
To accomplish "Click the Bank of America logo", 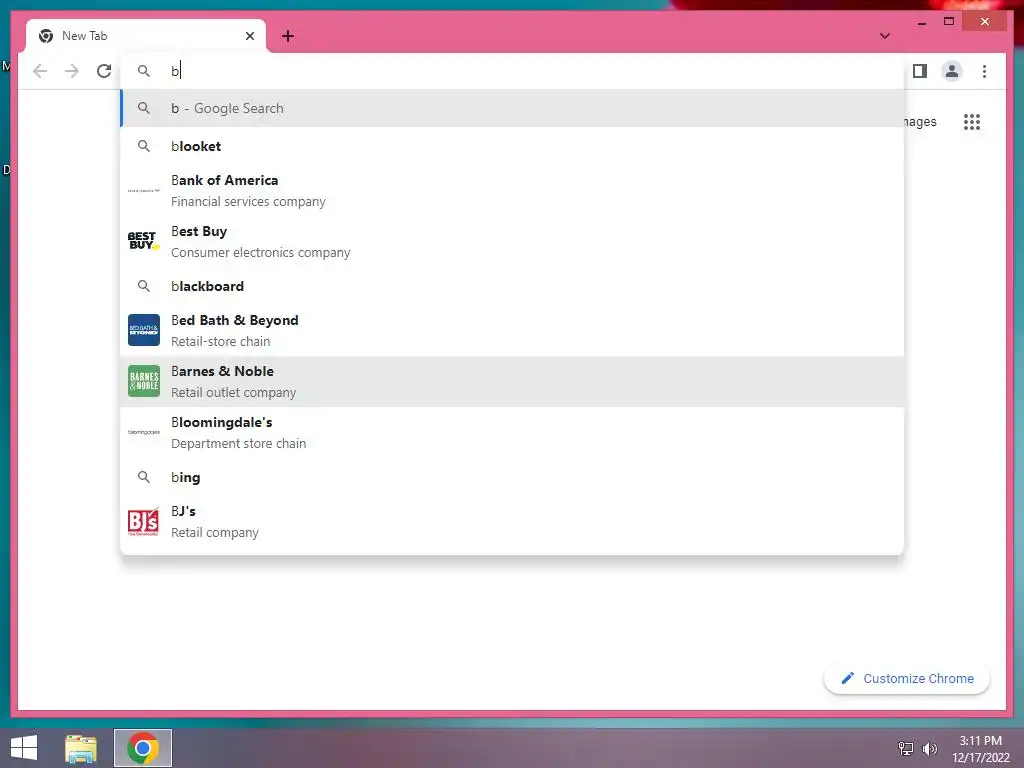I will coord(144,191).
